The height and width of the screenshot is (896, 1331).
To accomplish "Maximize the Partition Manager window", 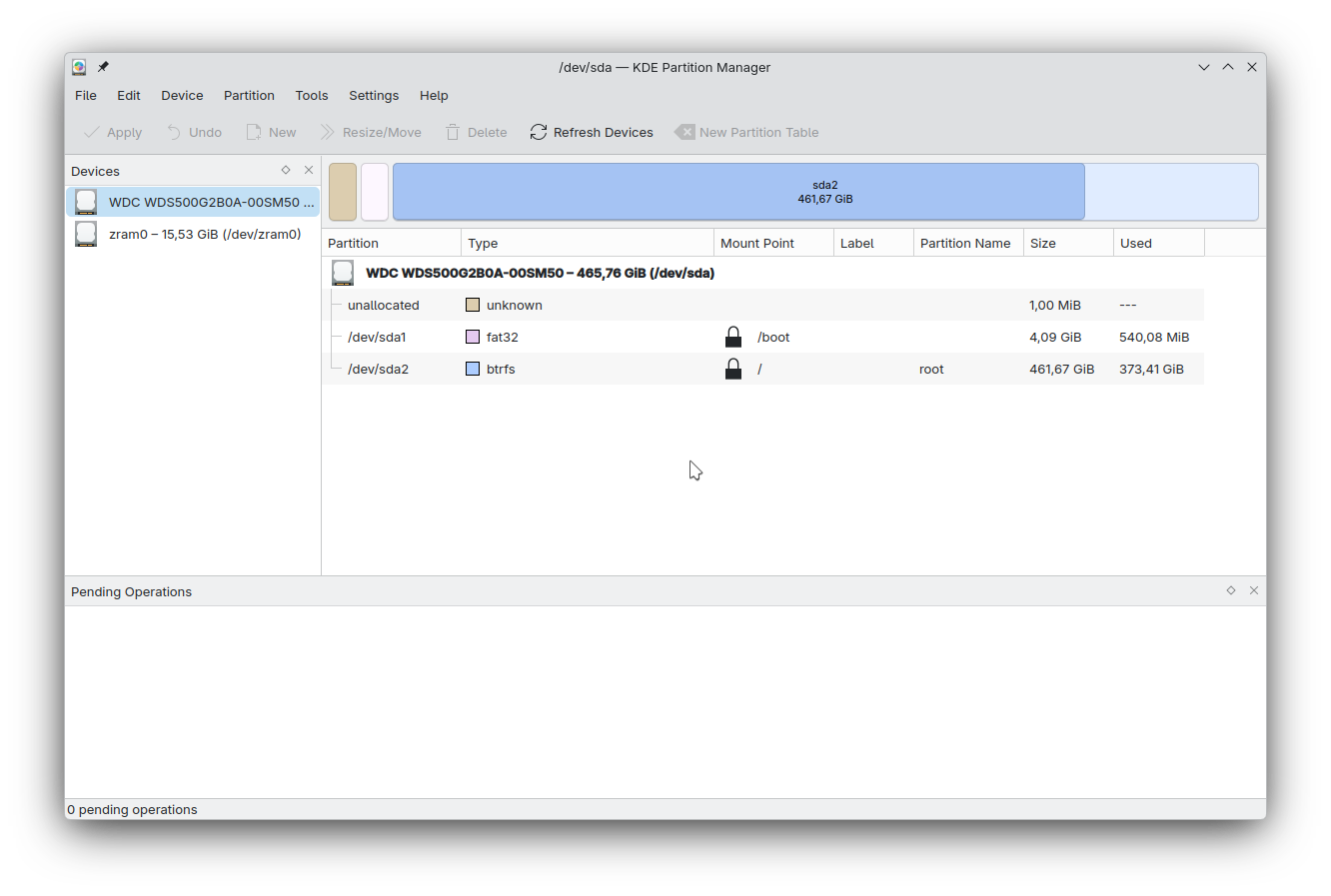I will (x=1228, y=67).
